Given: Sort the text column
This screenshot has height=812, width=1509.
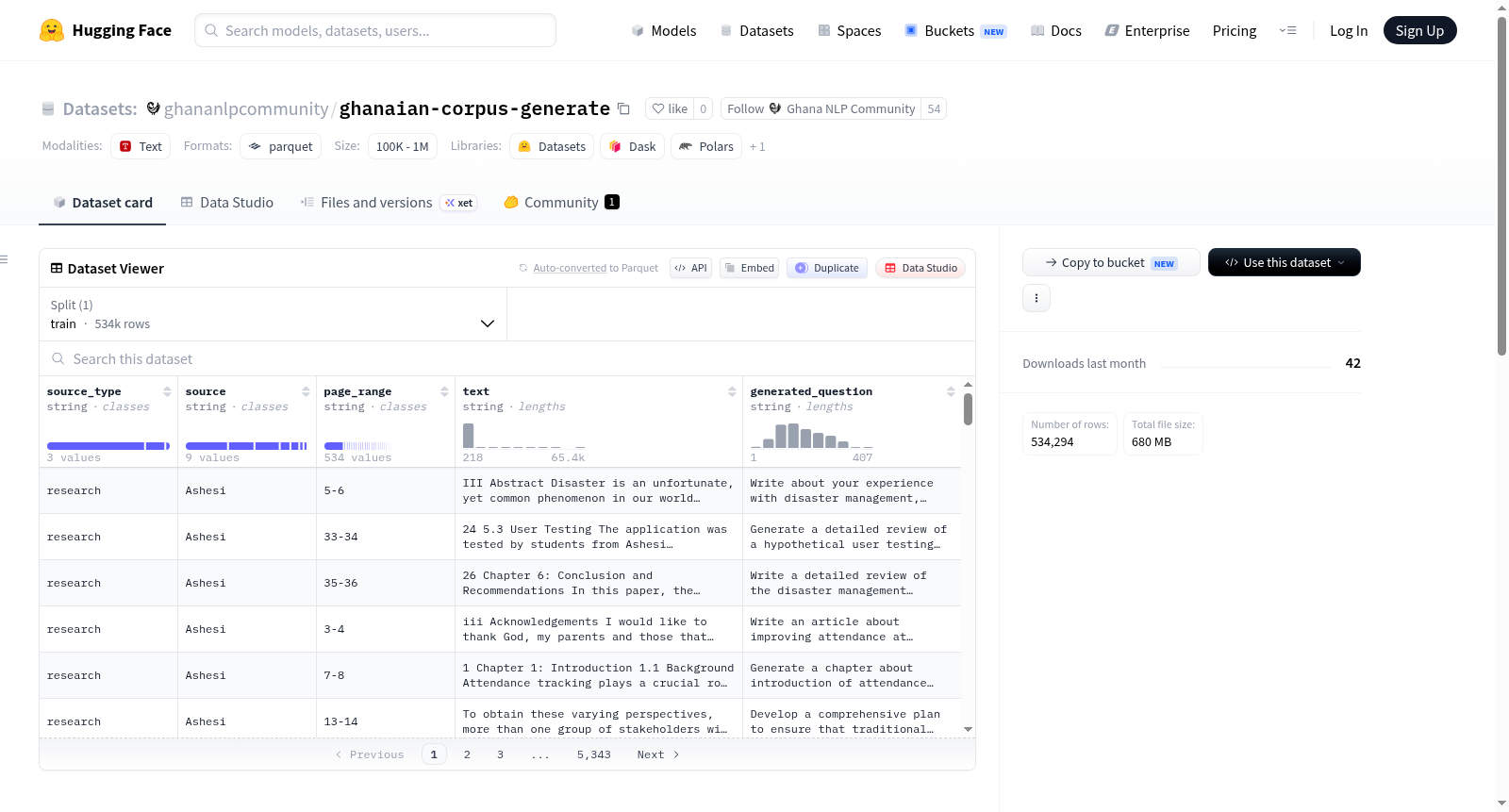Looking at the screenshot, I should pyautogui.click(x=732, y=391).
